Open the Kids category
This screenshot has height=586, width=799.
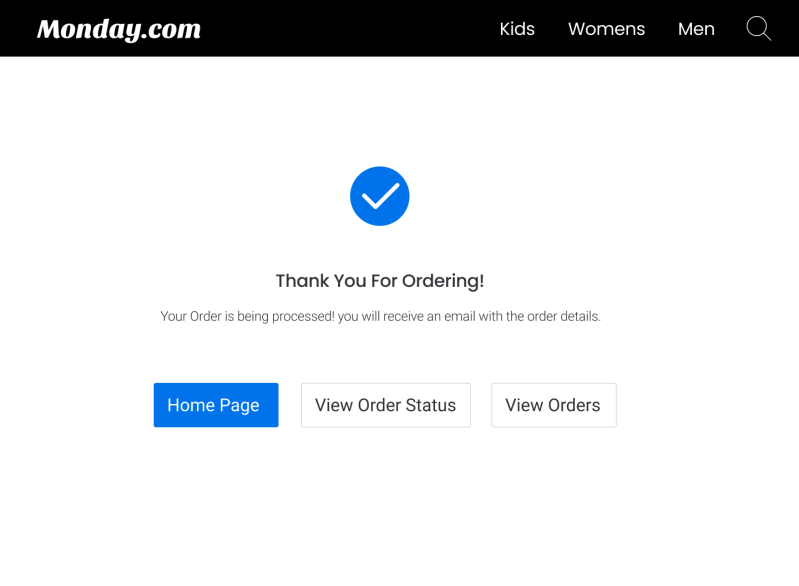[x=517, y=29]
